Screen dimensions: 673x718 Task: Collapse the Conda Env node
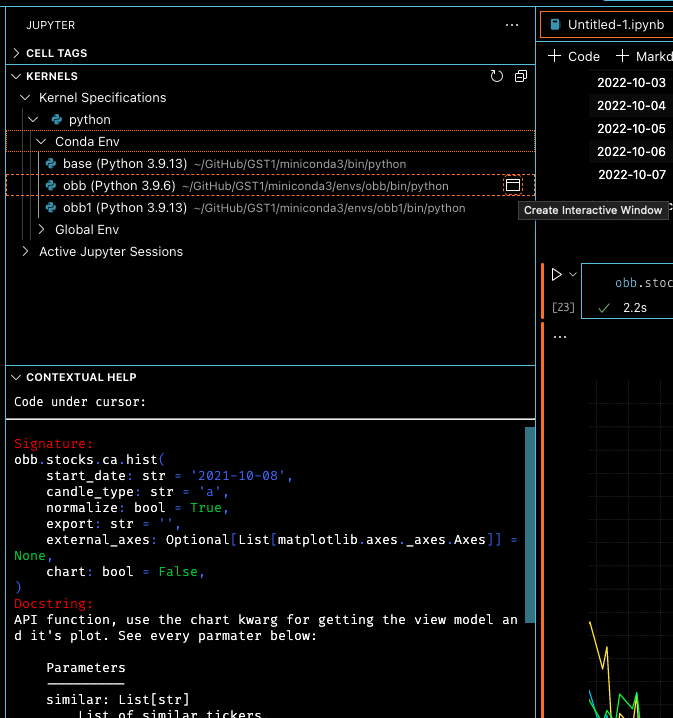41,141
